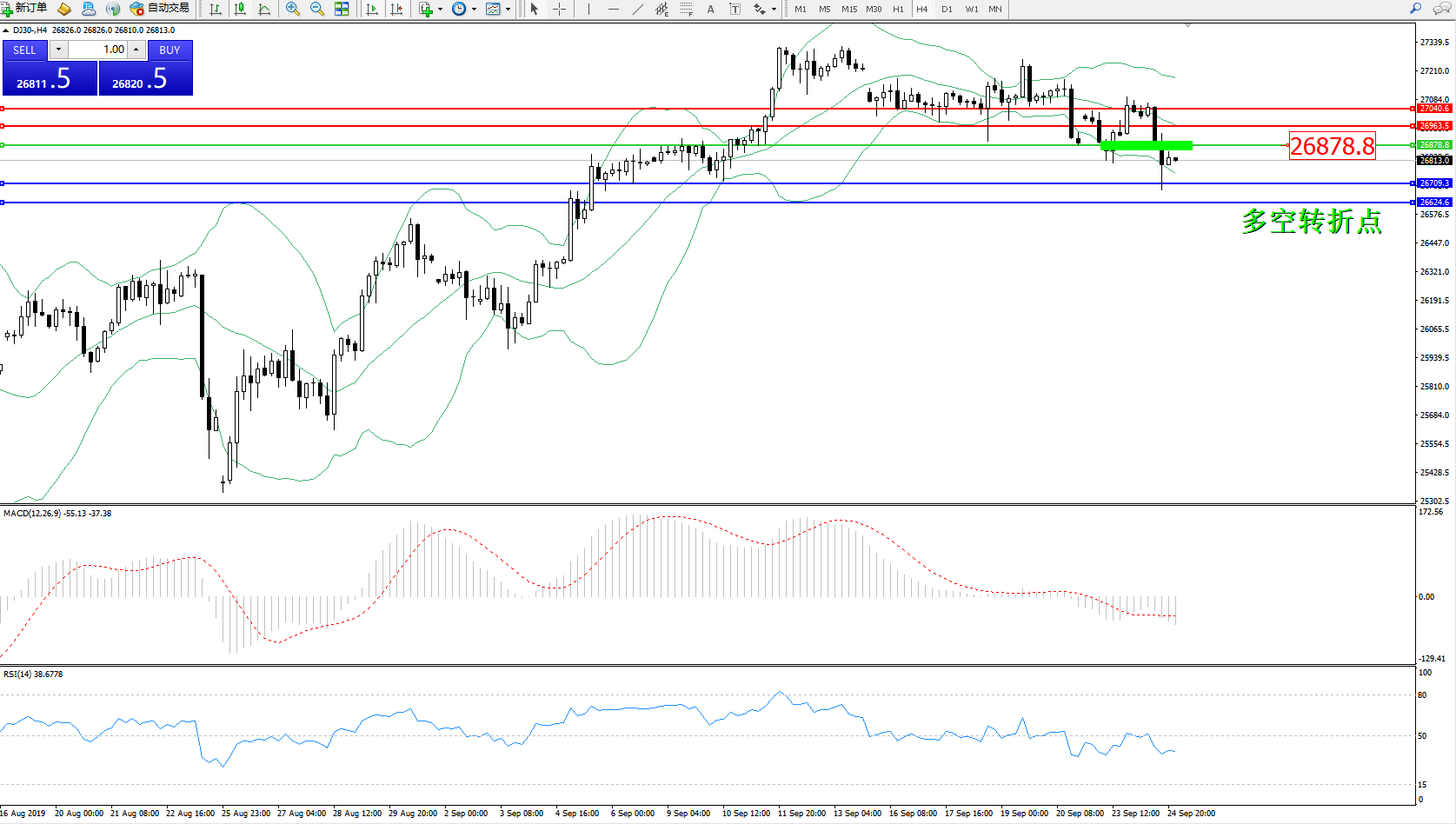
Task: Select the text label 'A' tool
Action: pyautogui.click(x=710, y=9)
